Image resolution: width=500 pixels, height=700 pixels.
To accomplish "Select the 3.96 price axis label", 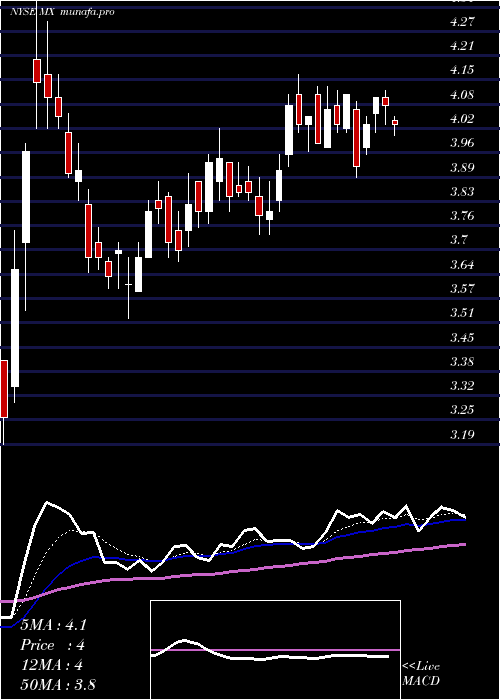I will point(462,143).
